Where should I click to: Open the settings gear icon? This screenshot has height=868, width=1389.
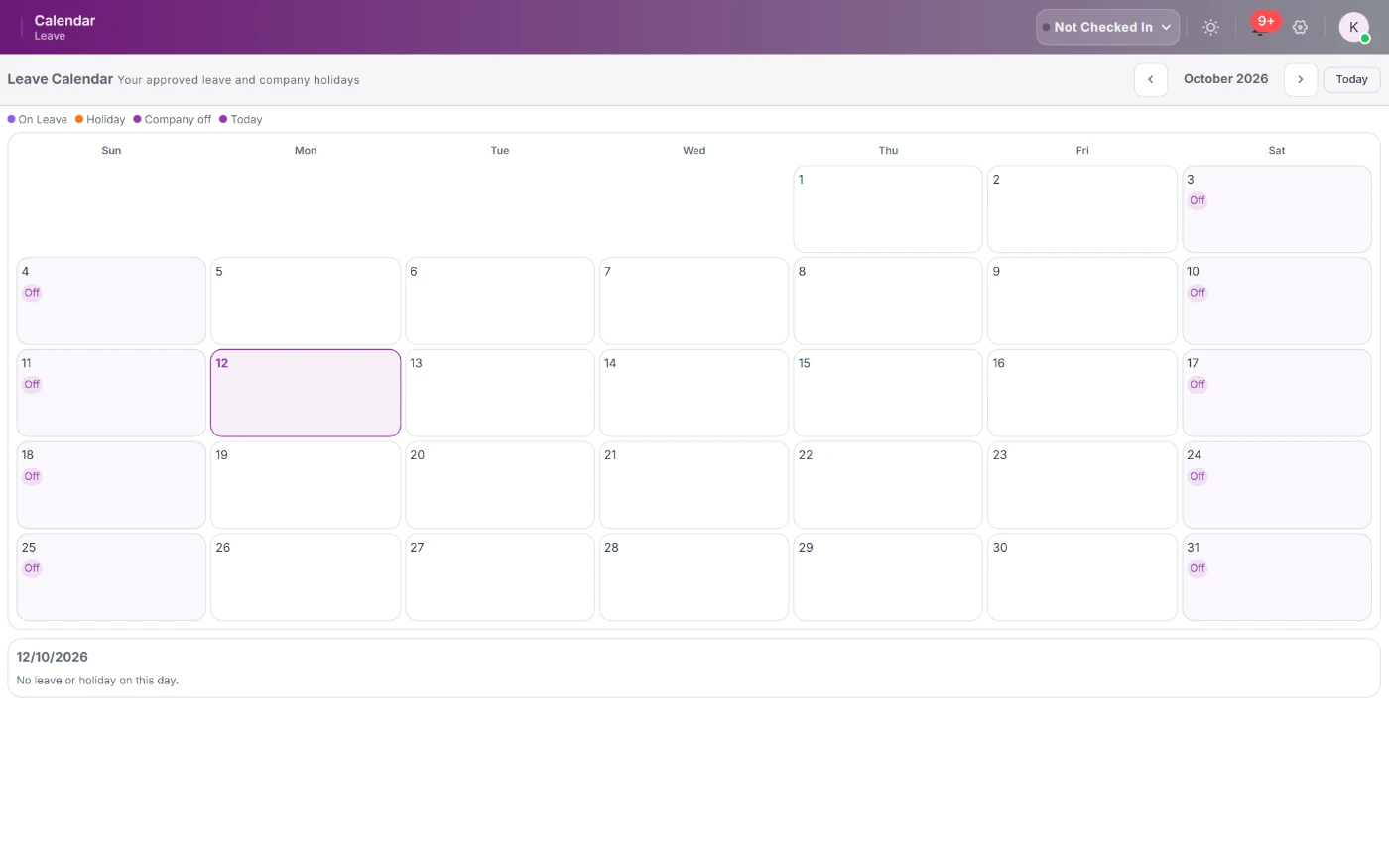click(1300, 28)
